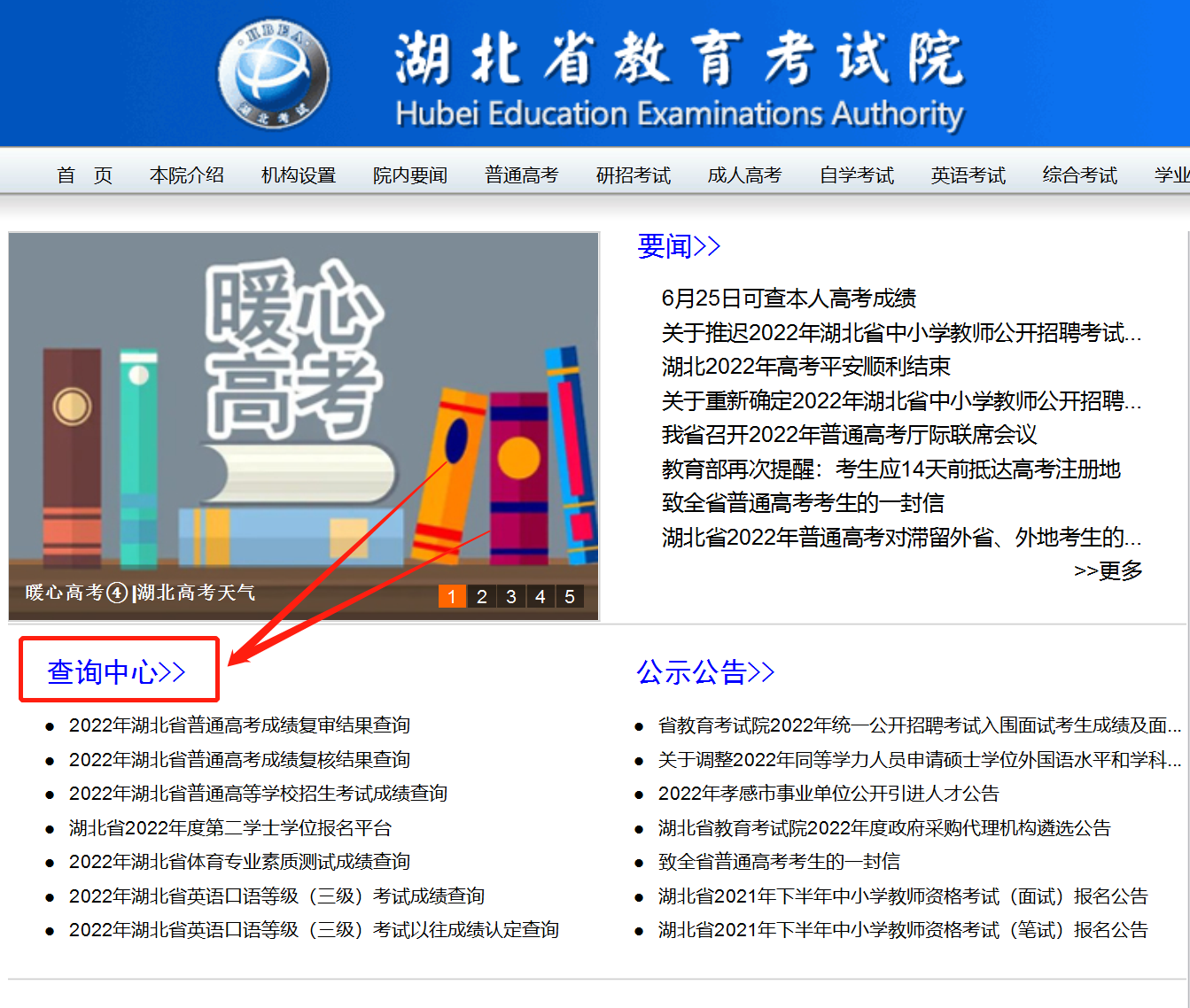
Task: Open the 普通高考 menu item
Action: pyautogui.click(x=521, y=175)
